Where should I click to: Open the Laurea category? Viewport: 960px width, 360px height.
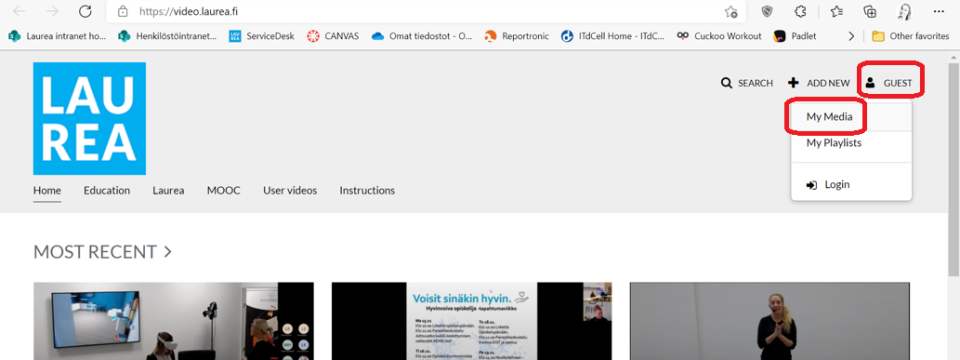pos(168,190)
